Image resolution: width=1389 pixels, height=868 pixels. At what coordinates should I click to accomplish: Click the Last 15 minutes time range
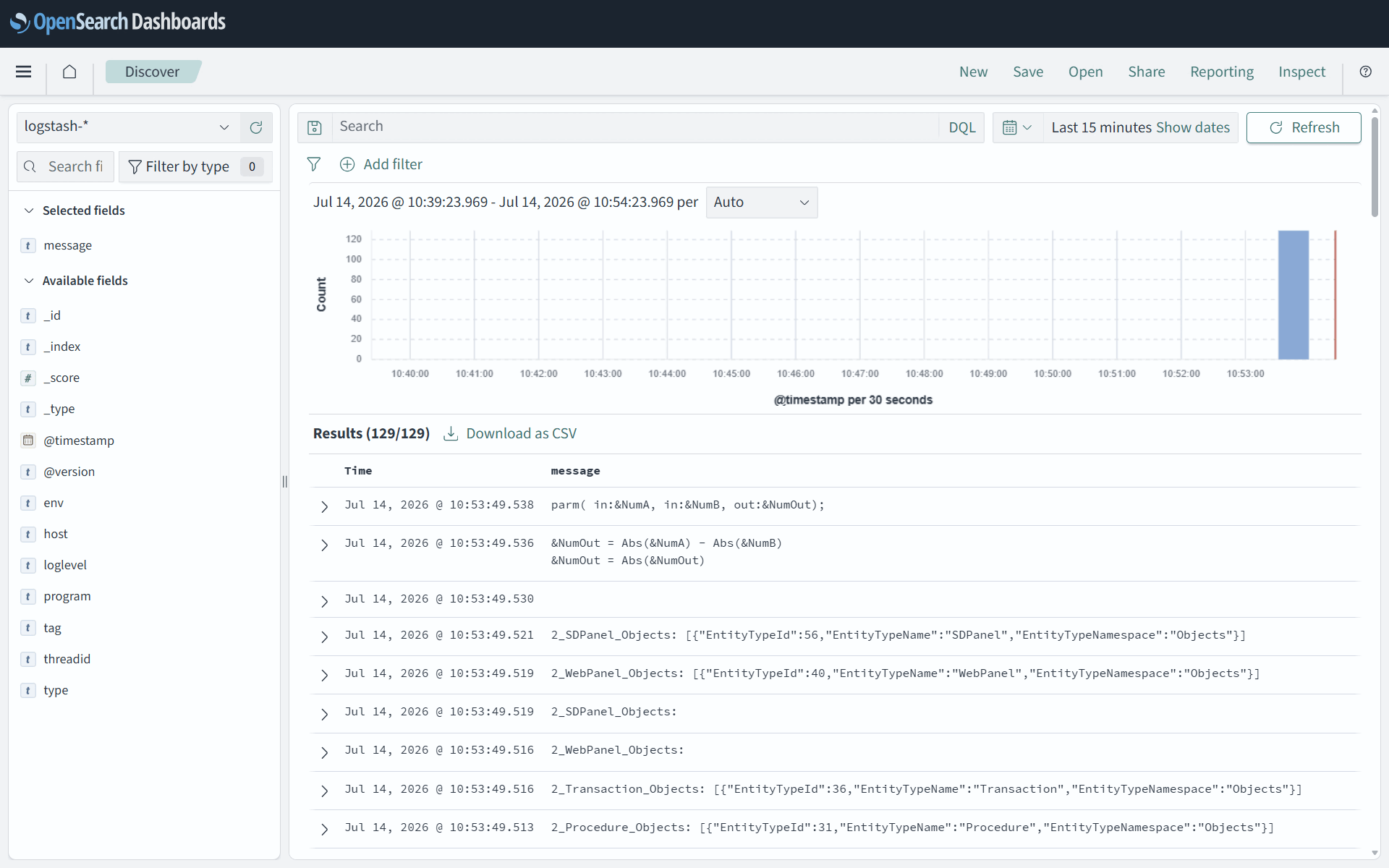click(1102, 127)
